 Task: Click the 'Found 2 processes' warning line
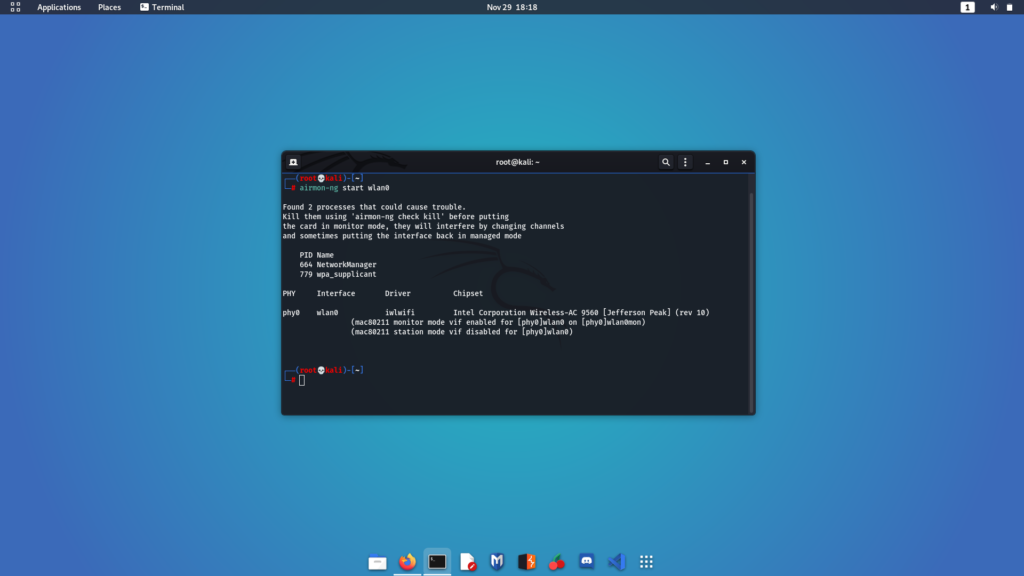tap(374, 207)
